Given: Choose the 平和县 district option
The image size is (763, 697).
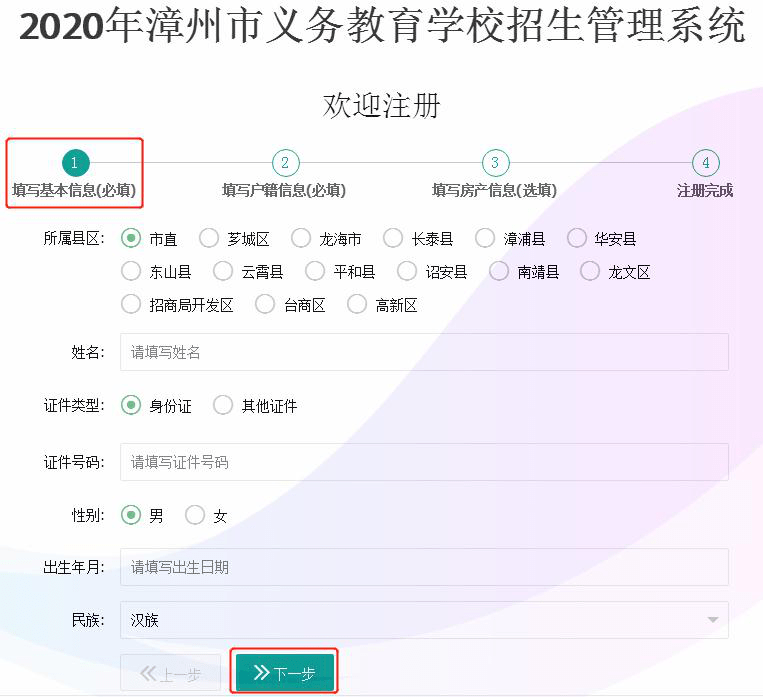Looking at the screenshot, I should click(x=315, y=272).
